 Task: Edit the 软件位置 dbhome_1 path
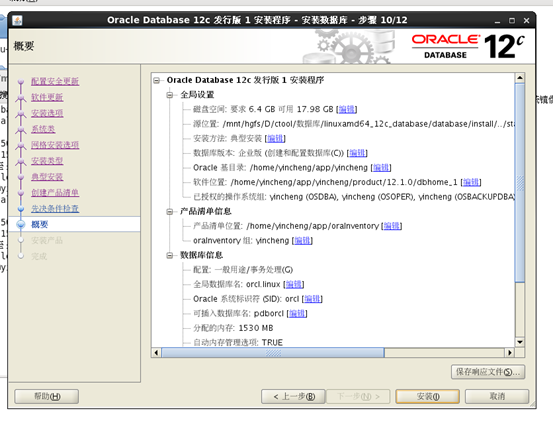(471, 182)
